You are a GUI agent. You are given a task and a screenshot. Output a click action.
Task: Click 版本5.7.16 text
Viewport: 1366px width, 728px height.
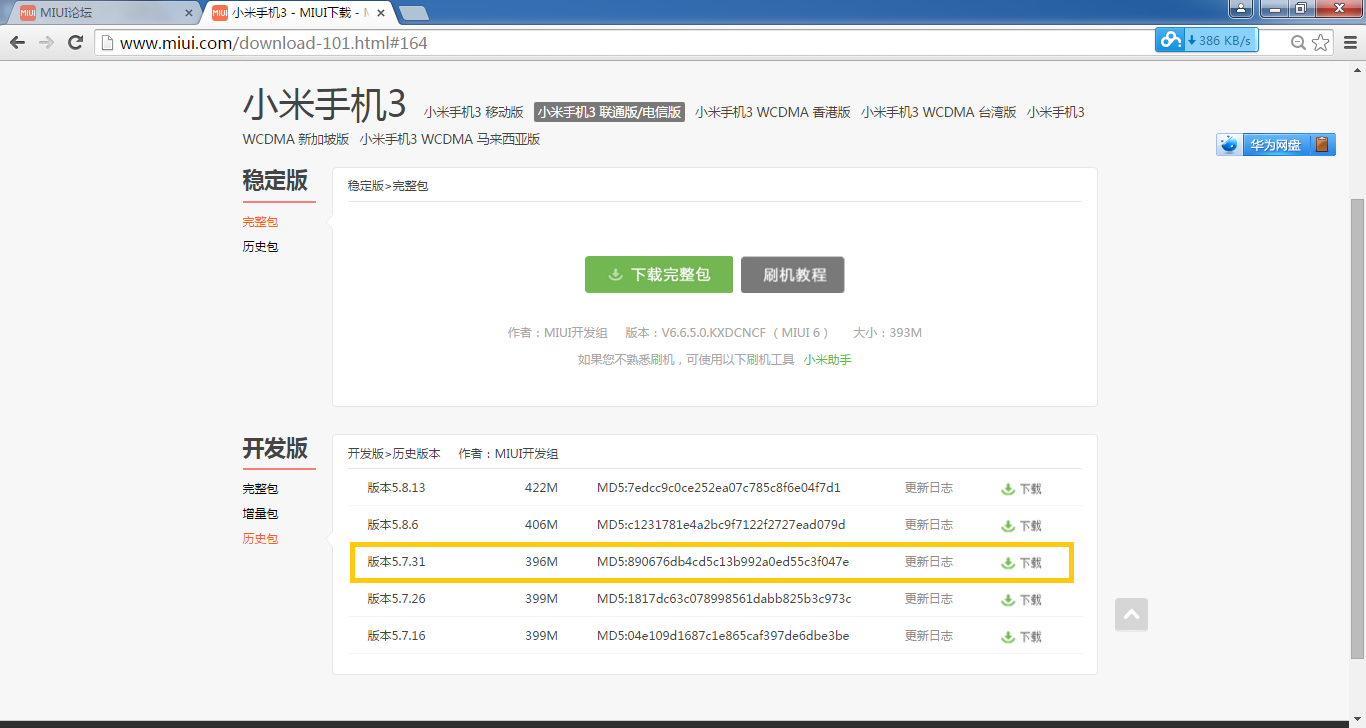396,636
